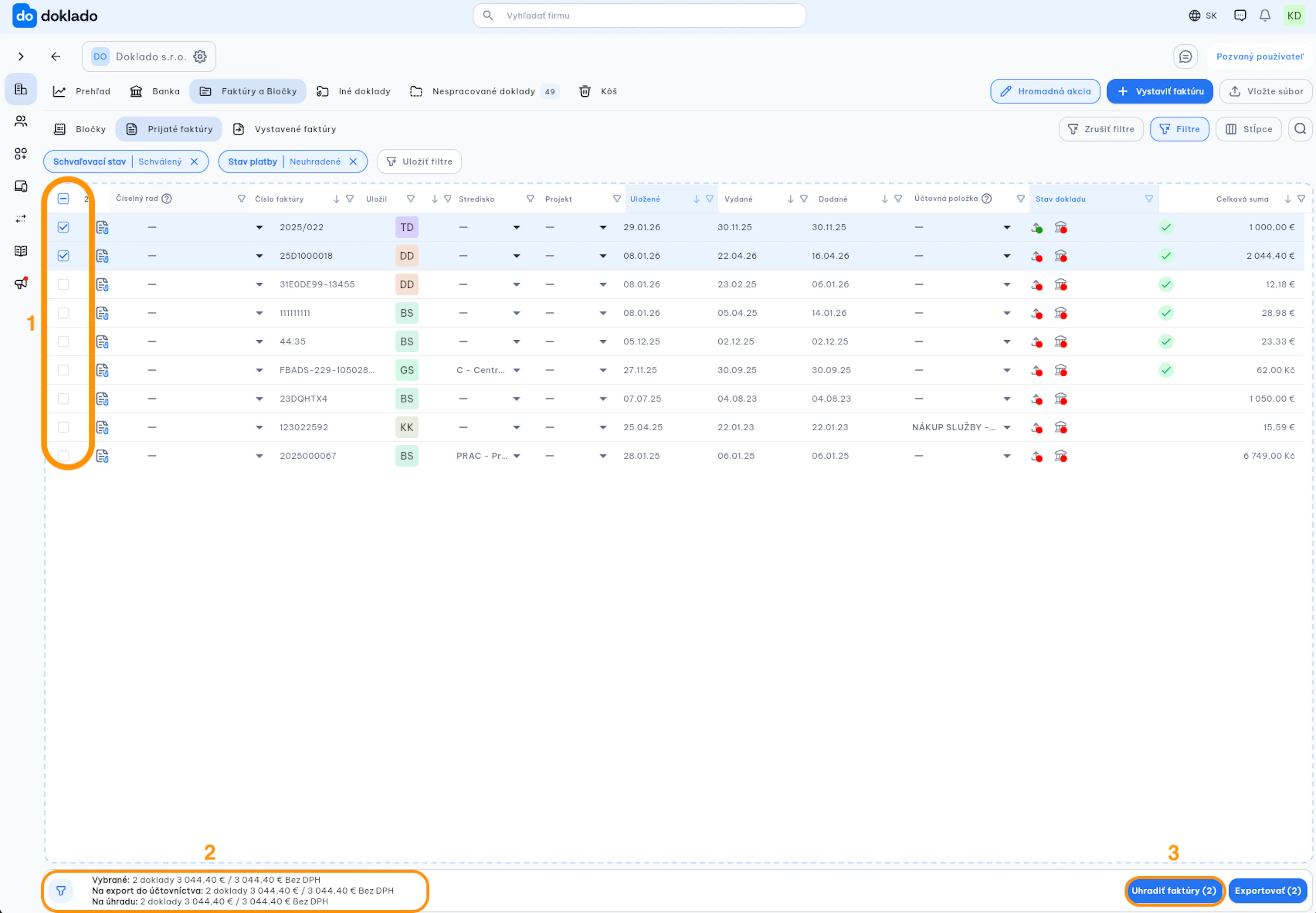Check the row for invoice 31E0DE99-13455
The width and height of the screenshot is (1316, 913).
click(63, 284)
